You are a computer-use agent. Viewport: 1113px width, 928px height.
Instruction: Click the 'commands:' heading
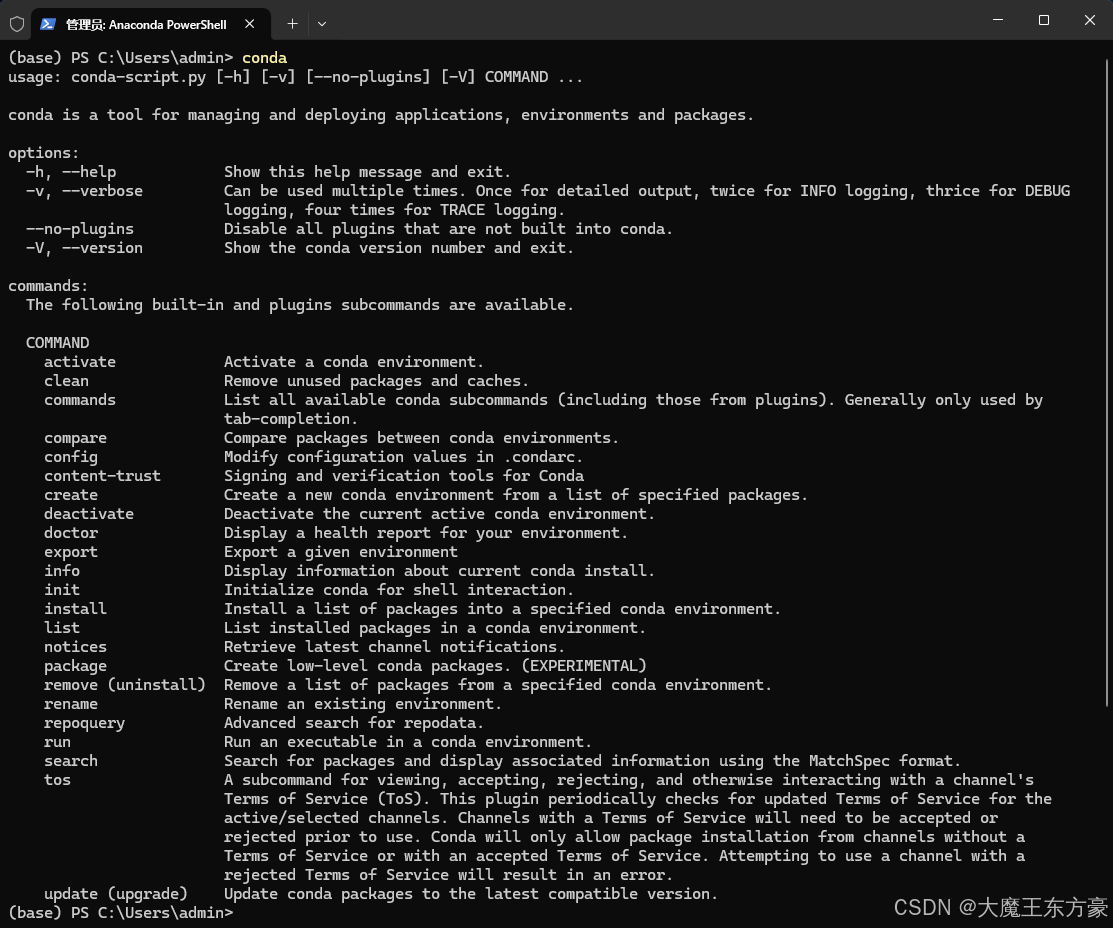click(x=48, y=286)
